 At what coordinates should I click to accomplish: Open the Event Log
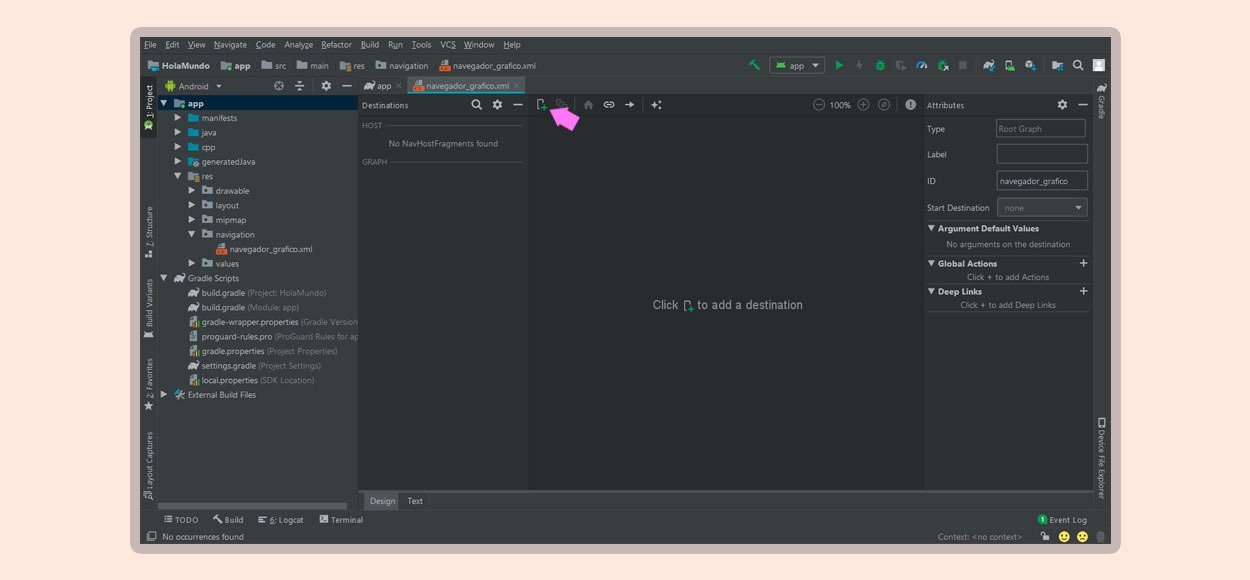coord(1062,520)
